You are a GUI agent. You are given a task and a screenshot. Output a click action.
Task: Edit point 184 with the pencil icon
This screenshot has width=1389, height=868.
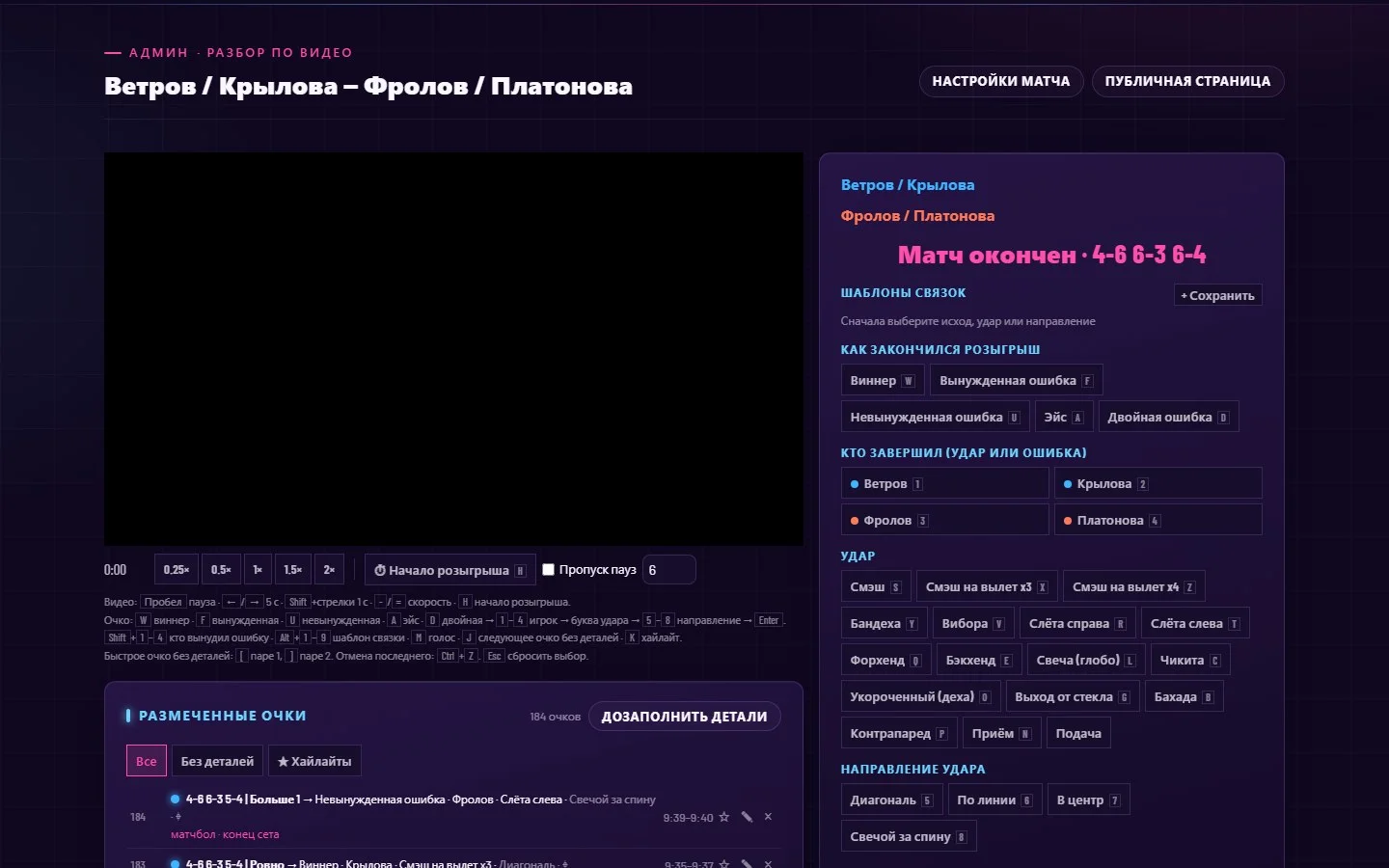pos(747,817)
